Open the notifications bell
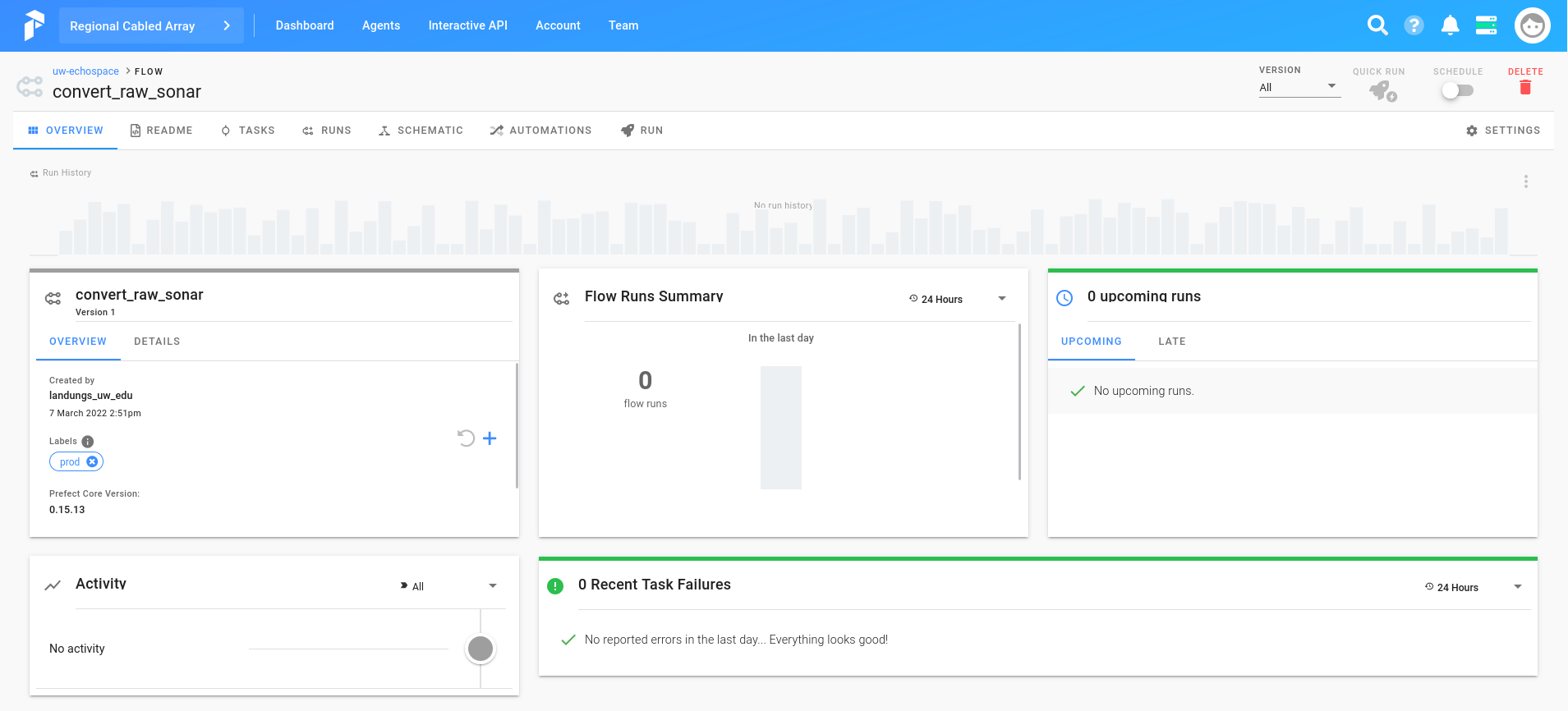1568x711 pixels. (x=1450, y=25)
